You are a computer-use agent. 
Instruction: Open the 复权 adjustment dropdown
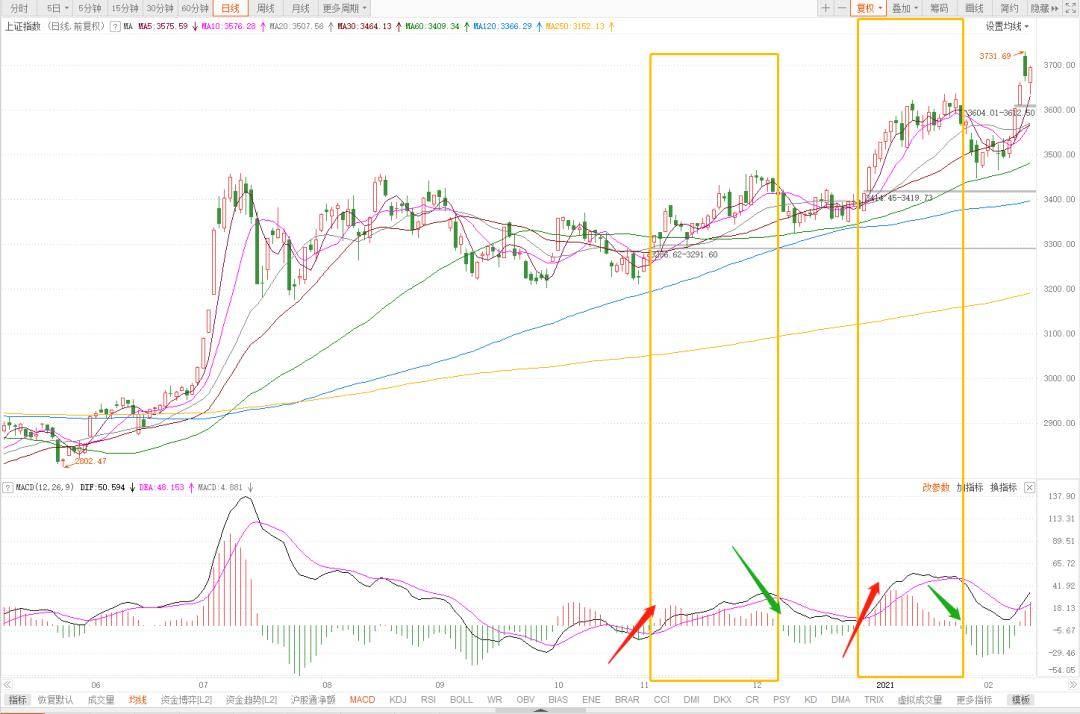tap(869, 8)
